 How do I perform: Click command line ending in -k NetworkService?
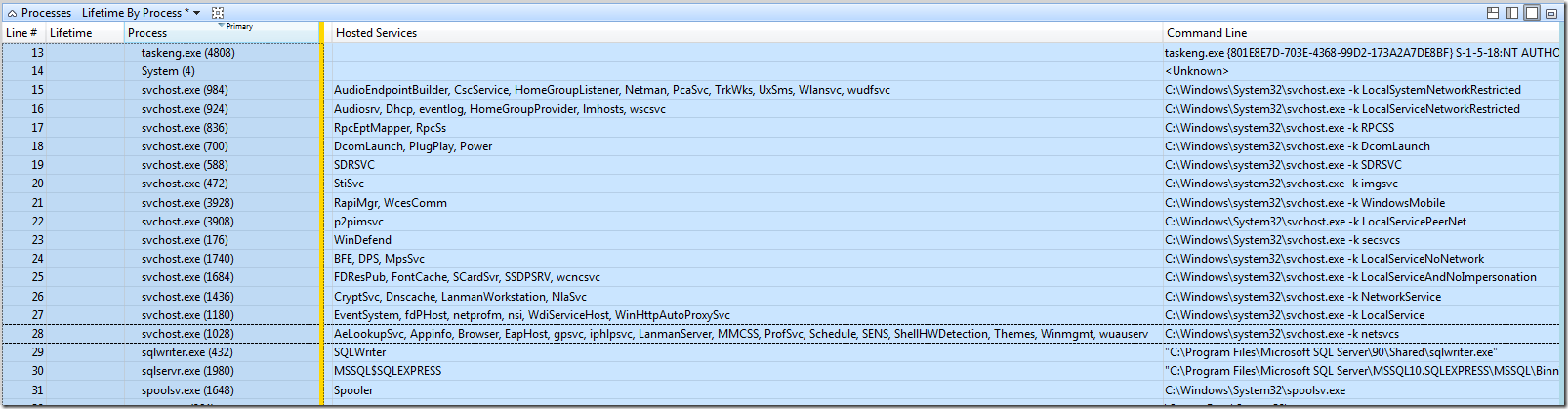pyautogui.click(x=1303, y=297)
